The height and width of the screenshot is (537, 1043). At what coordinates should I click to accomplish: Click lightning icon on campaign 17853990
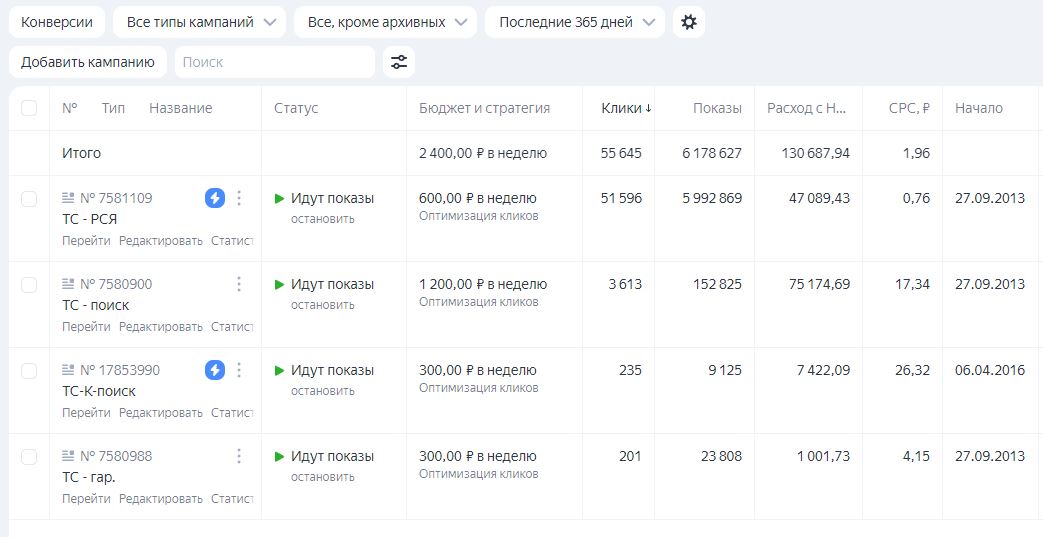(215, 370)
